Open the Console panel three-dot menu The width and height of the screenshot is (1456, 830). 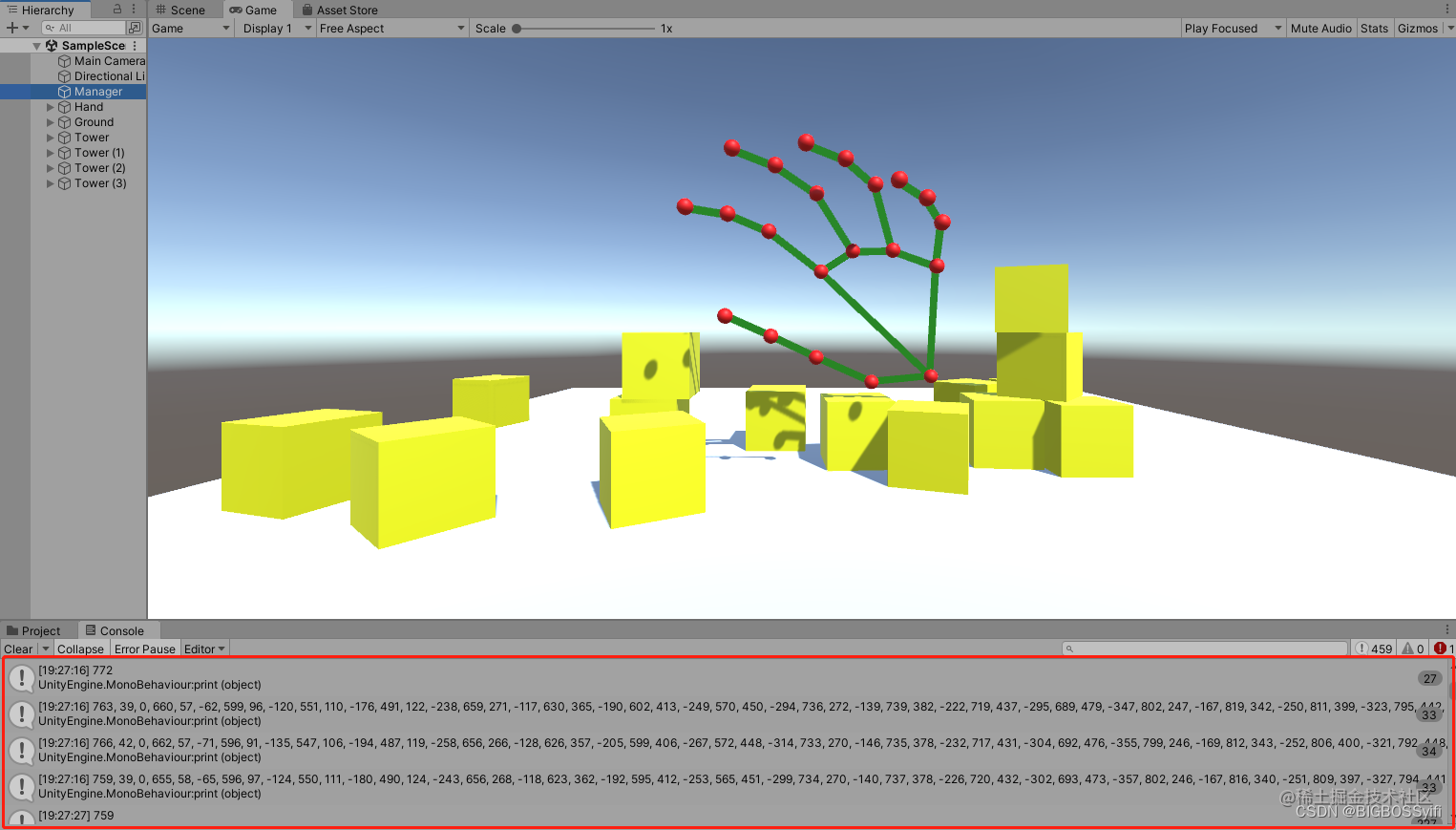(x=1447, y=629)
